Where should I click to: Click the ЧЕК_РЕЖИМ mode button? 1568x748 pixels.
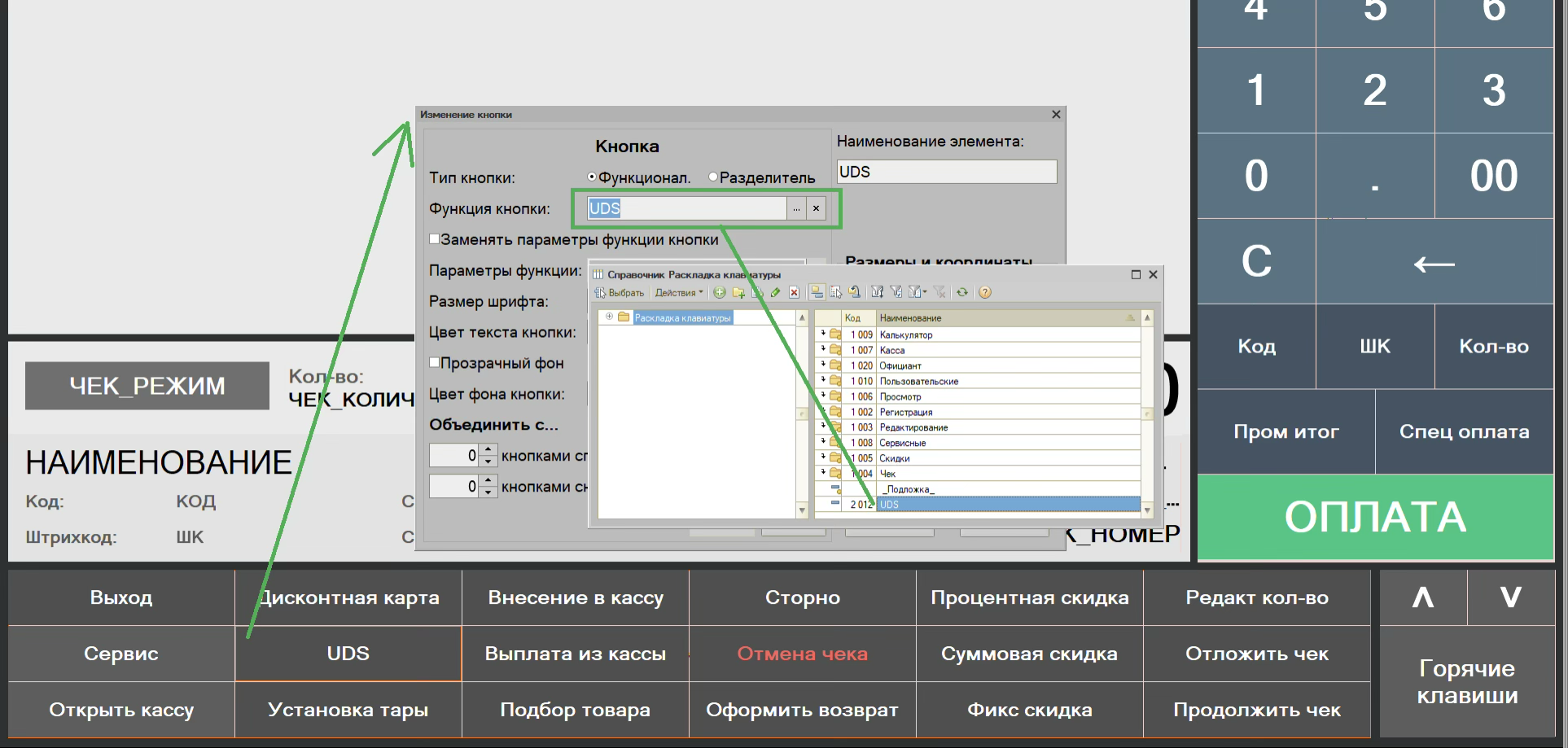coord(147,386)
